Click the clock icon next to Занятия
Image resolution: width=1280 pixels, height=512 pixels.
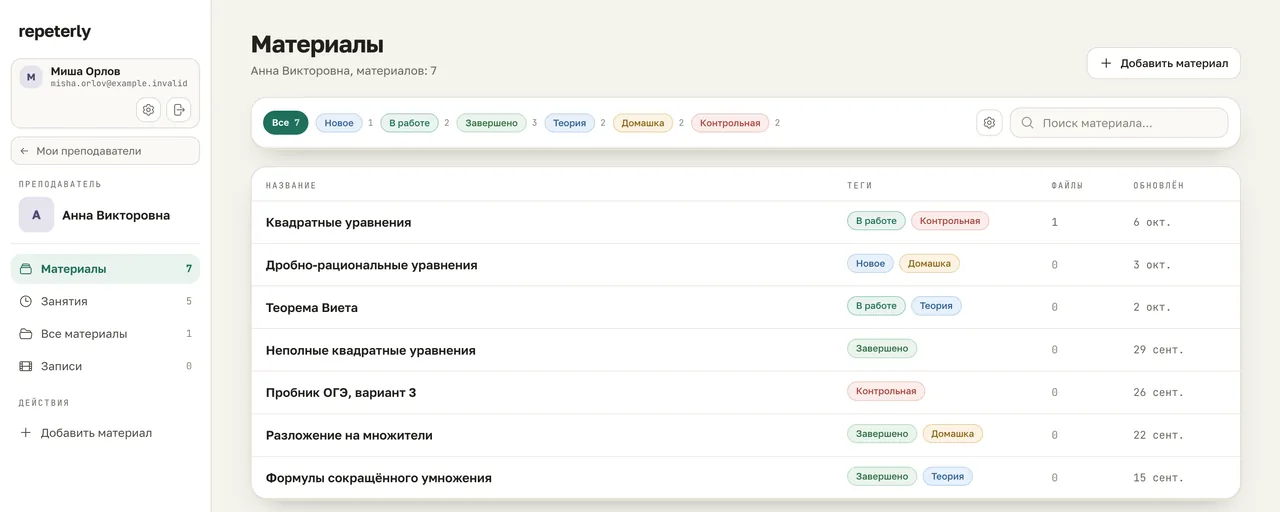26,301
